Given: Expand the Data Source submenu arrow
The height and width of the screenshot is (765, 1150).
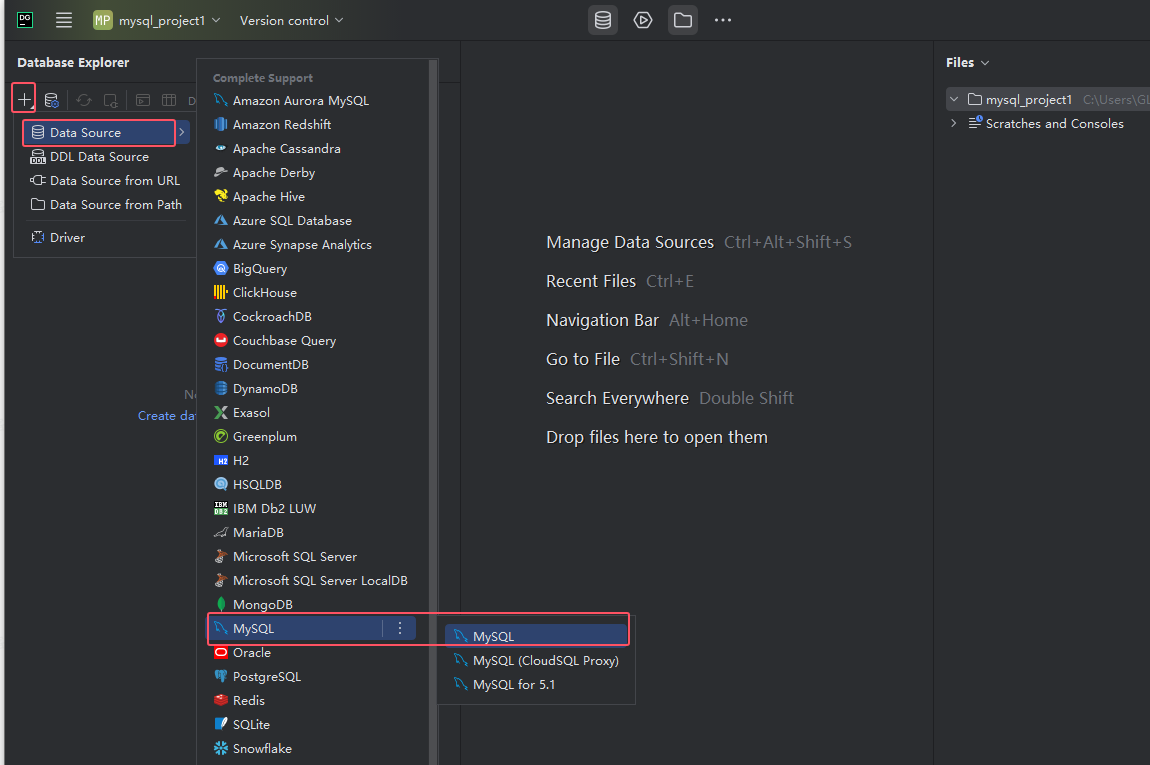Looking at the screenshot, I should 182,133.
